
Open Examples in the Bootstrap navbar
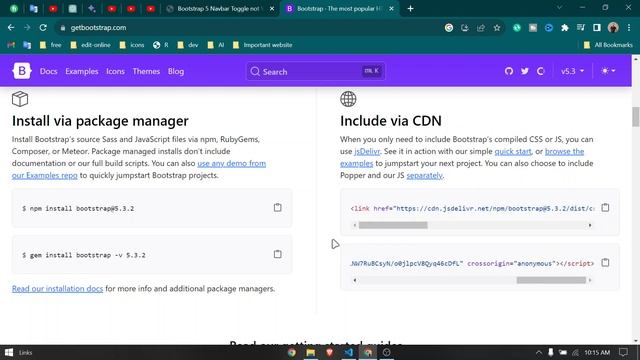pyautogui.click(x=82, y=71)
